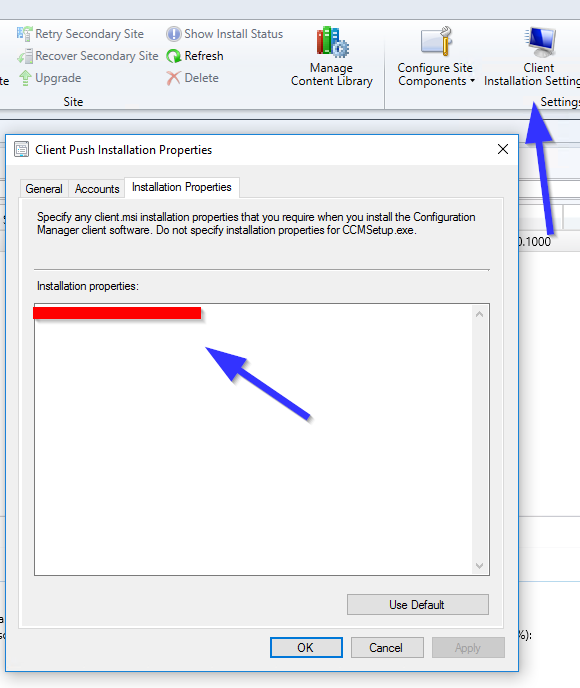Open Manage Content Library
Screen dimensions: 580x688
tap(332, 57)
